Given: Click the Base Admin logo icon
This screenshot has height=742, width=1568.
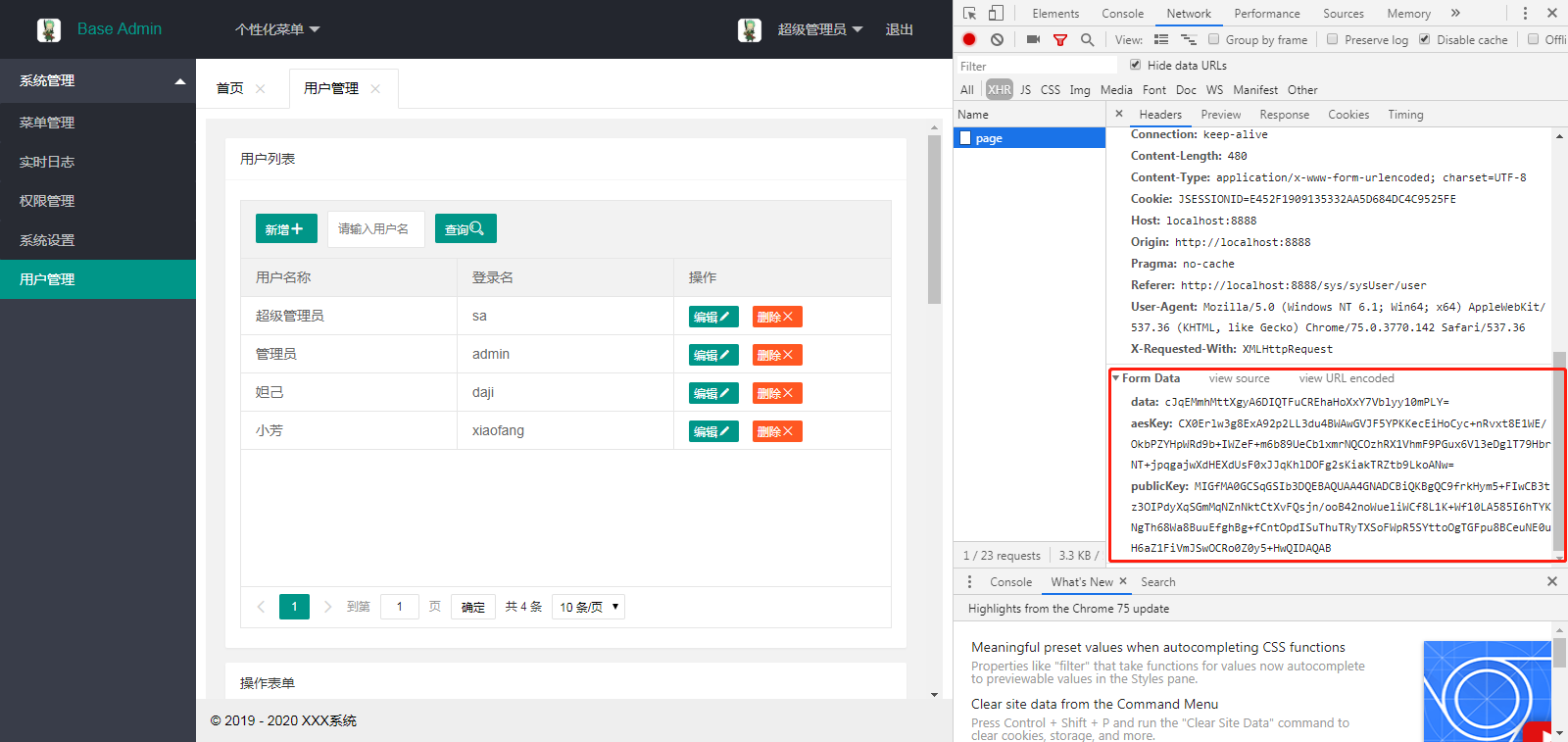Looking at the screenshot, I should [49, 29].
